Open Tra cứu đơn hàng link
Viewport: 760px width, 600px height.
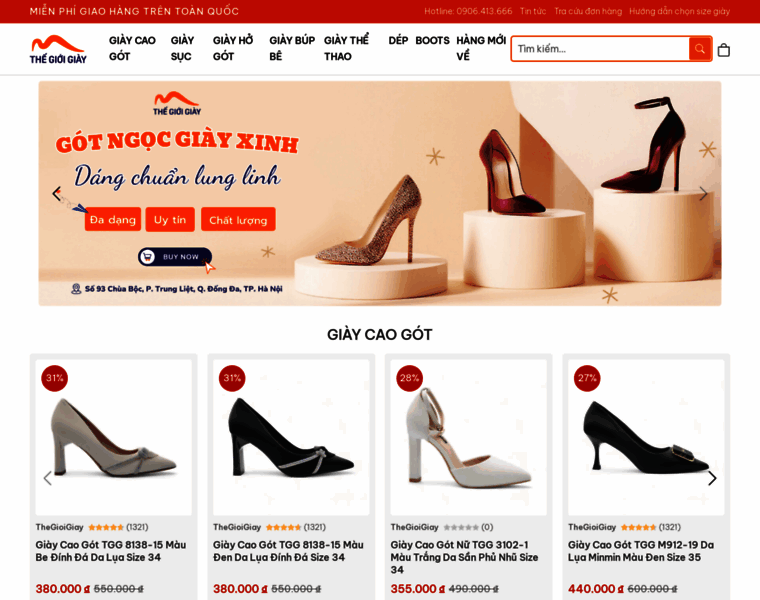pyautogui.click(x=588, y=11)
